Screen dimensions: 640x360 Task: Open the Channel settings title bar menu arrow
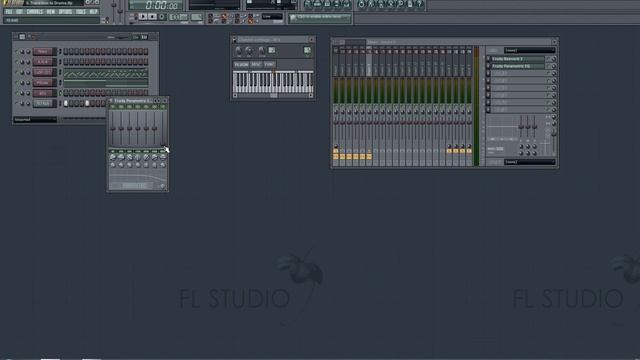(x=234, y=40)
